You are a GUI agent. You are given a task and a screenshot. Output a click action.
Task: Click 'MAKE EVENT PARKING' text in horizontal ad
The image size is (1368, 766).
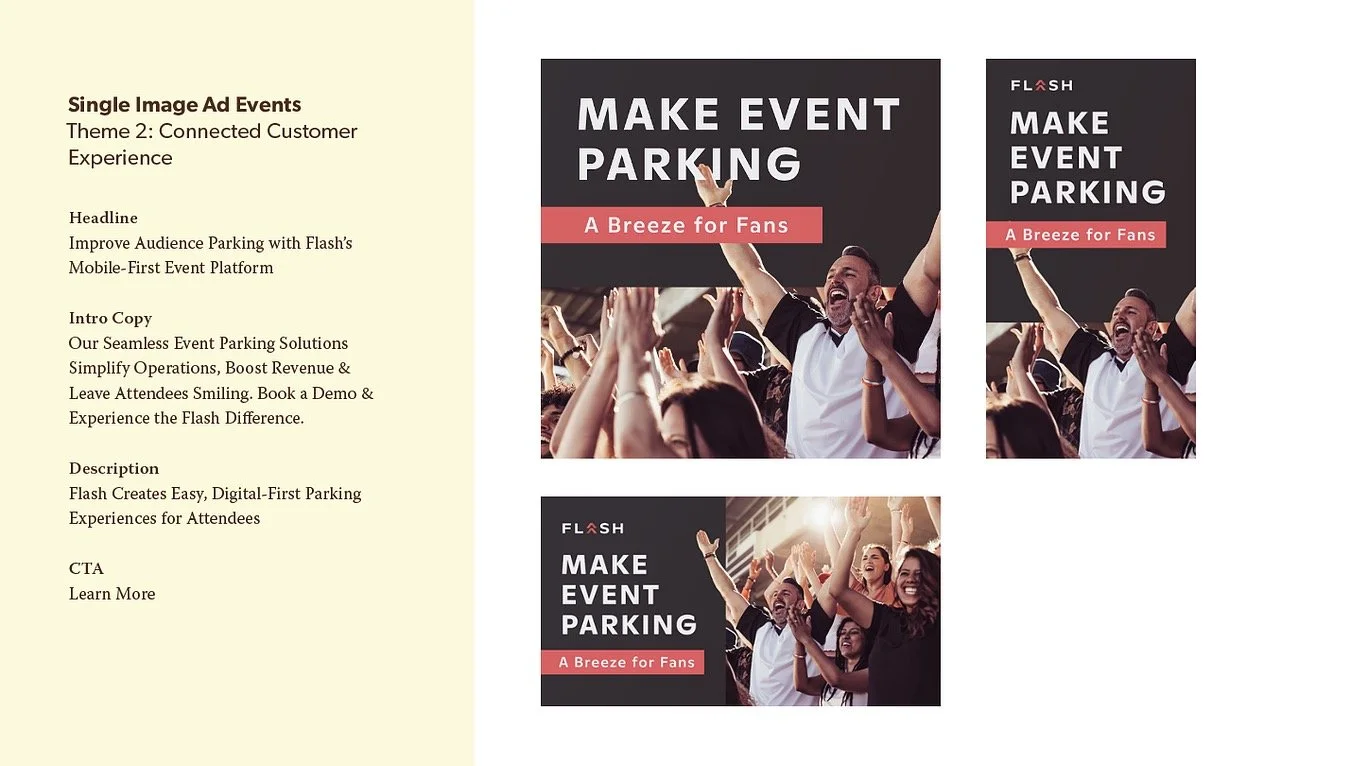(629, 594)
